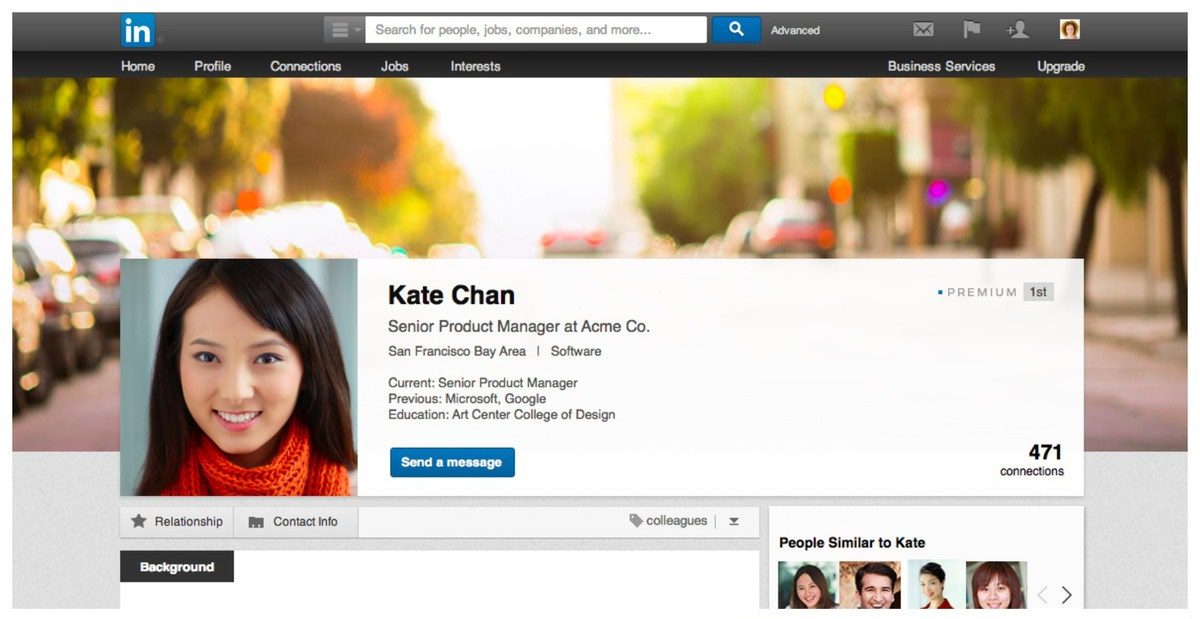Open third similar person thumbnail
Screen dimensions: 1200x619
pos(936,586)
